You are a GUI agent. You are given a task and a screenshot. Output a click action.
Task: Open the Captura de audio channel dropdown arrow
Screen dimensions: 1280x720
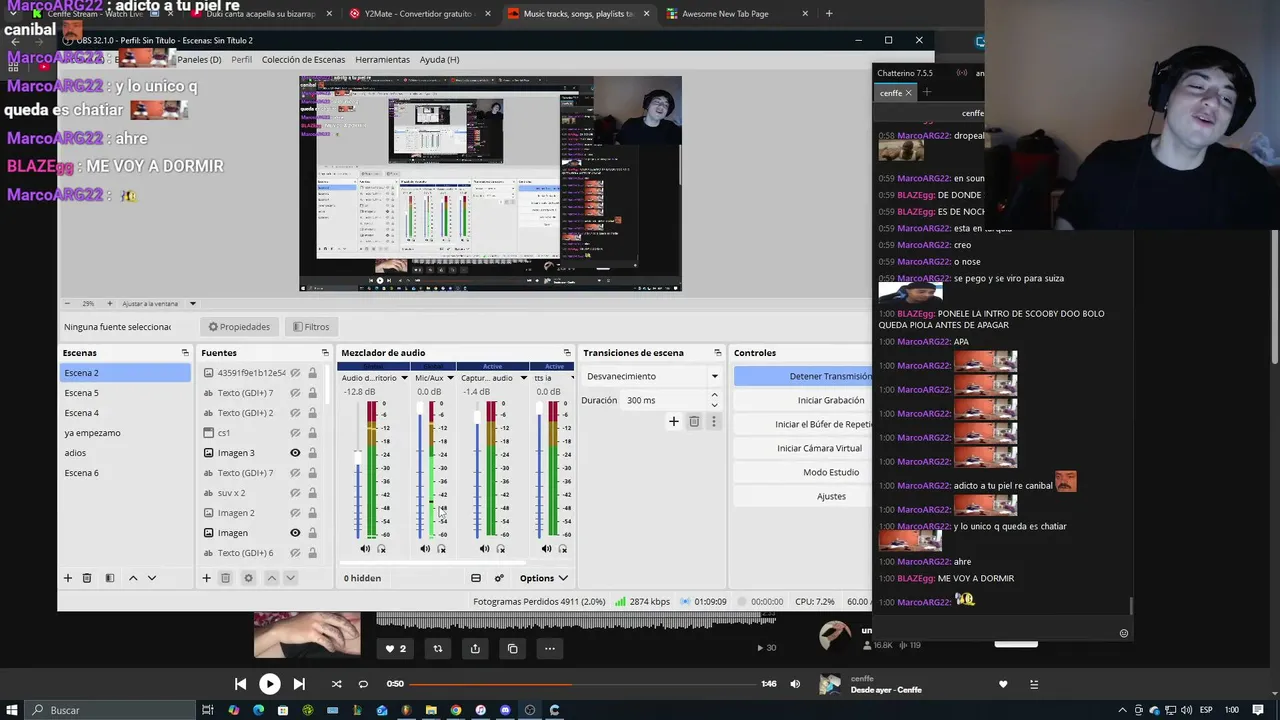[x=522, y=378]
